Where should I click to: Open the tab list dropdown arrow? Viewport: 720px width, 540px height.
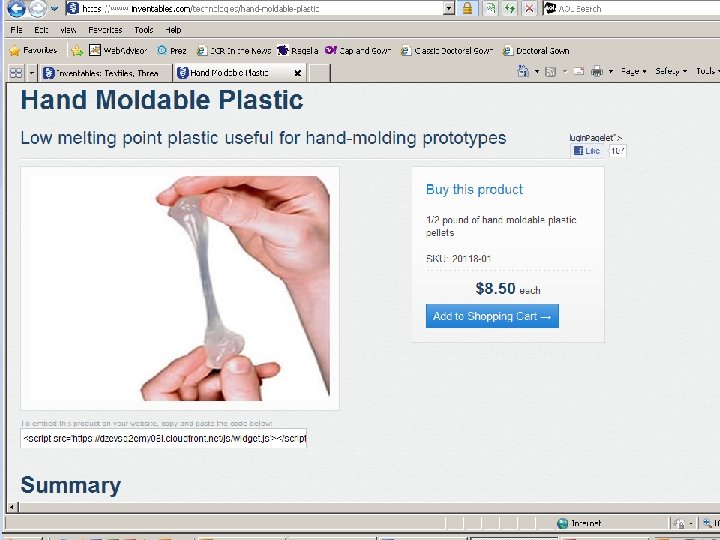32,73
